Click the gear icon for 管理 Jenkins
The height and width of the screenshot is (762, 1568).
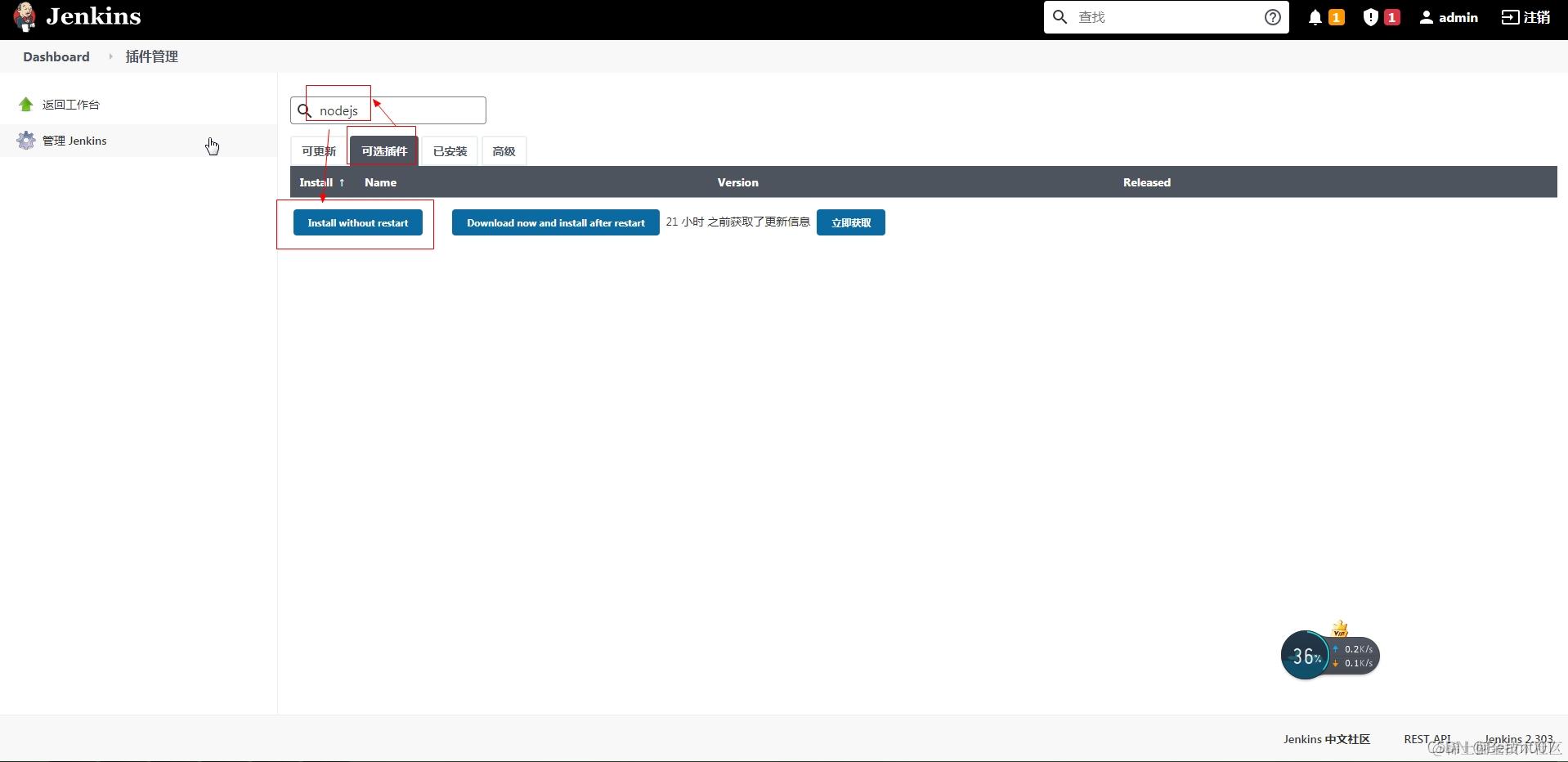coord(26,141)
